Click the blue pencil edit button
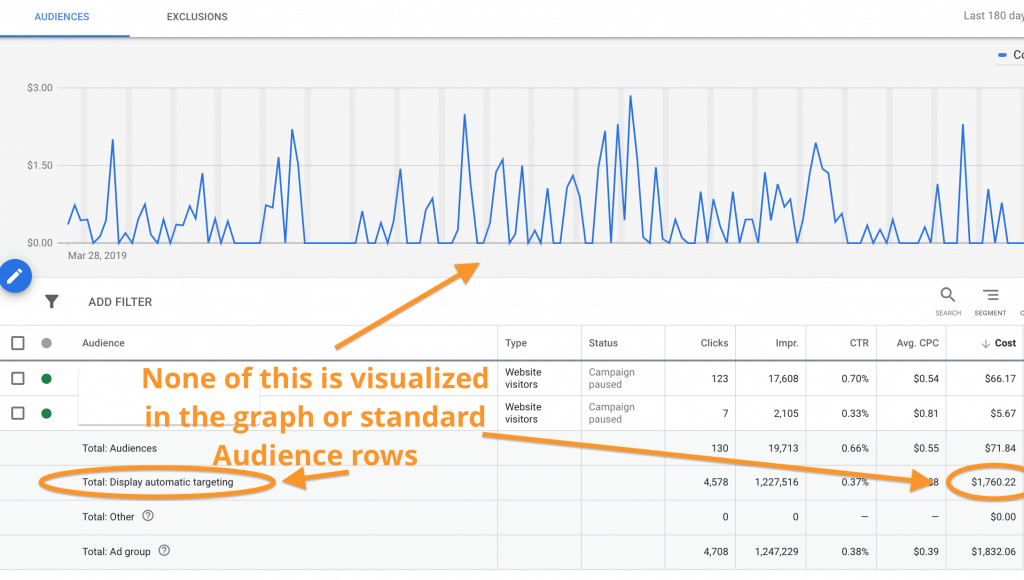 15,276
